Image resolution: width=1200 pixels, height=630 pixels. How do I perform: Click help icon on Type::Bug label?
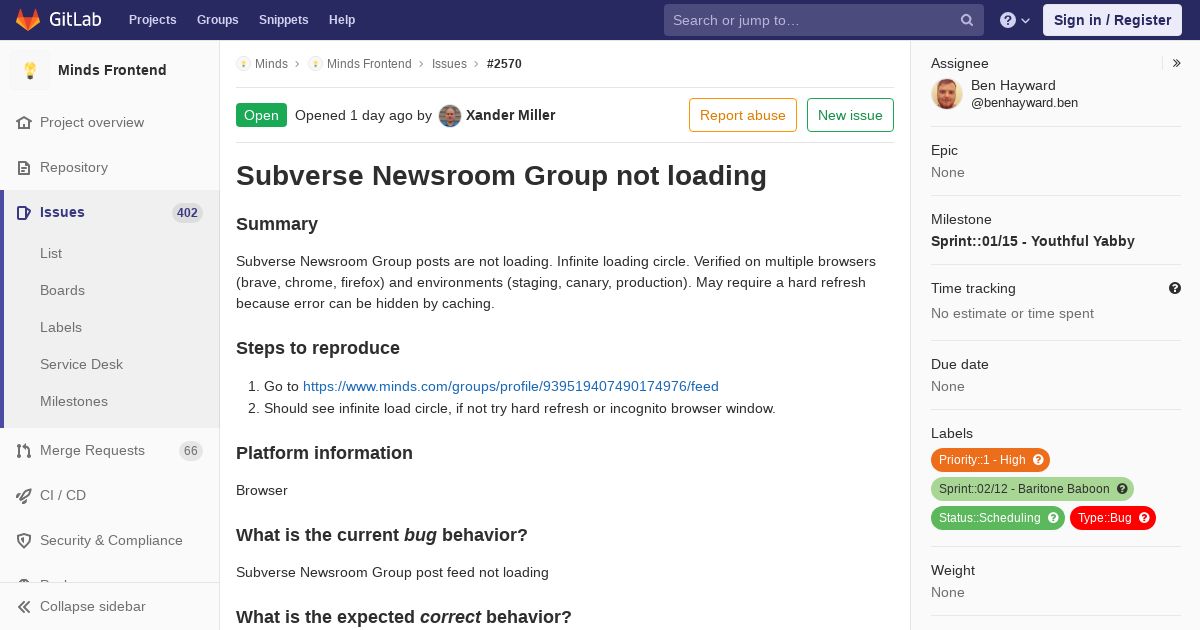(1144, 518)
